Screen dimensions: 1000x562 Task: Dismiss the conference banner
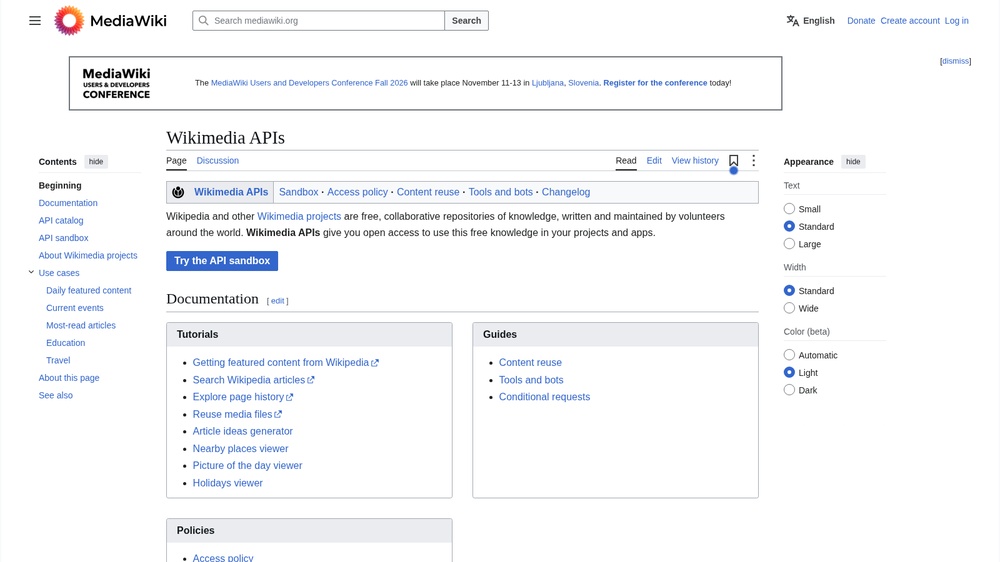955,61
